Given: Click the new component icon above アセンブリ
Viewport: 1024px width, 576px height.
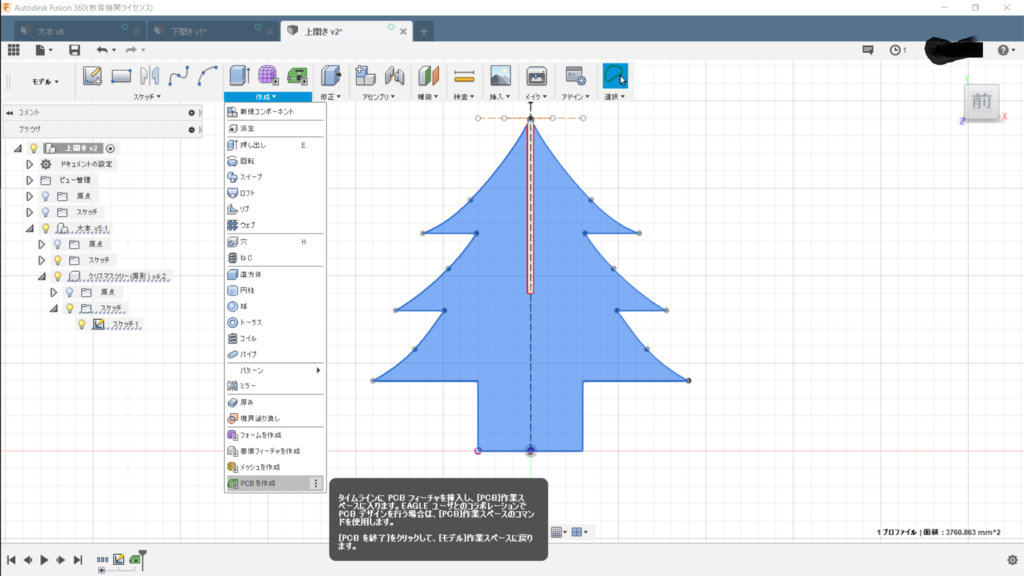Looking at the screenshot, I should pos(365,76).
